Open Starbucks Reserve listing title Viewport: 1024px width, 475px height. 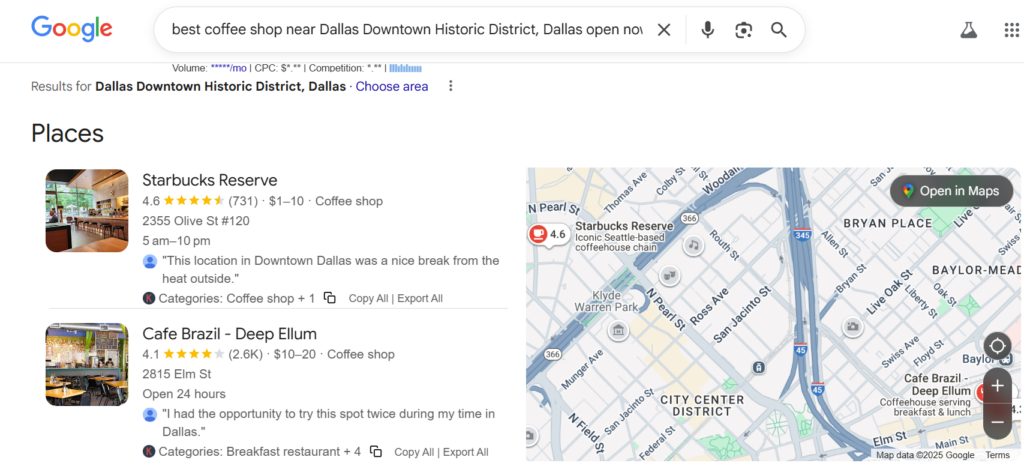(210, 180)
